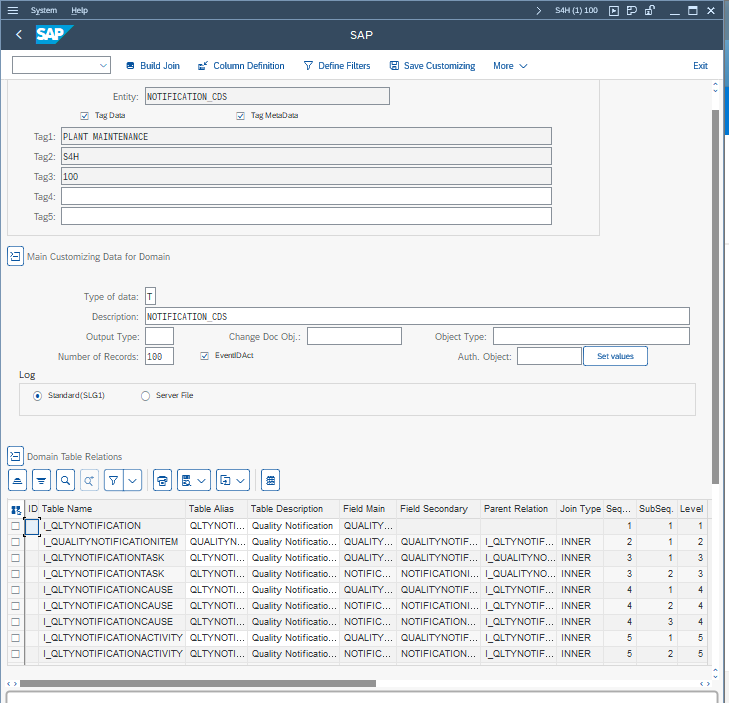
Task: Click the horizontal scrollbar under the table
Action: [x=198, y=684]
